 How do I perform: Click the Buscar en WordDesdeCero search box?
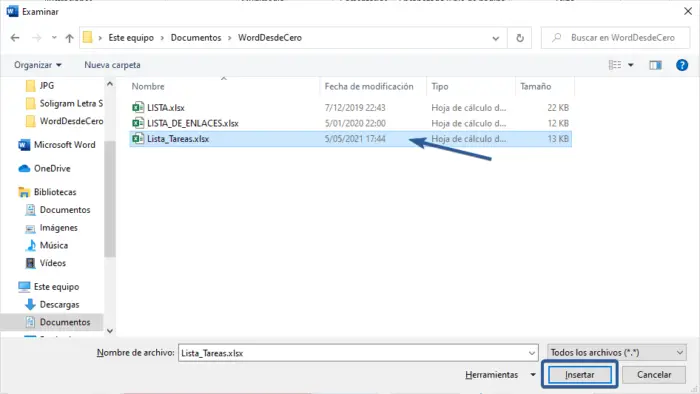(617, 38)
